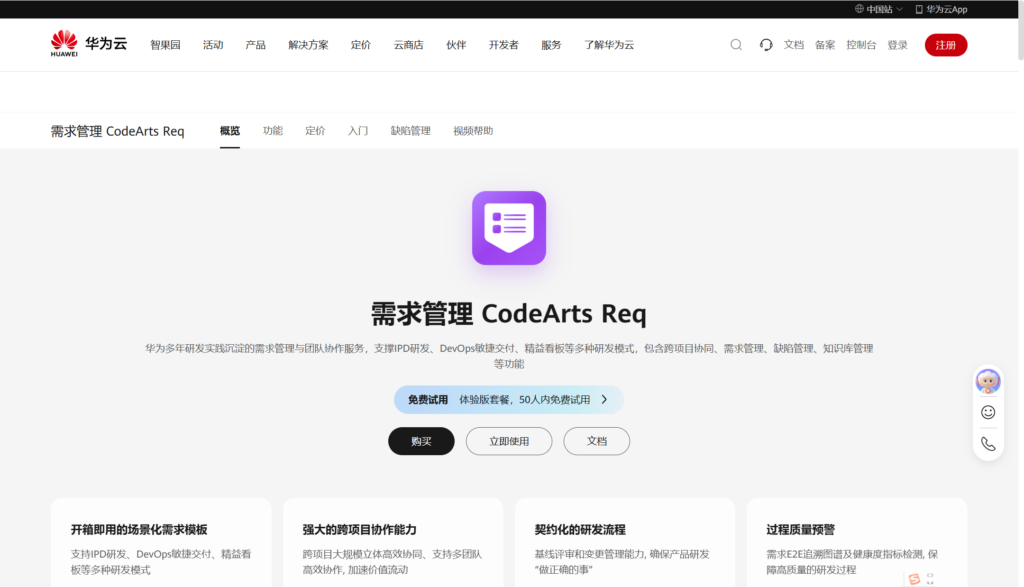Screen dimensions: 1024x587
Task: Open the 开发者 menu
Action: click(504, 45)
